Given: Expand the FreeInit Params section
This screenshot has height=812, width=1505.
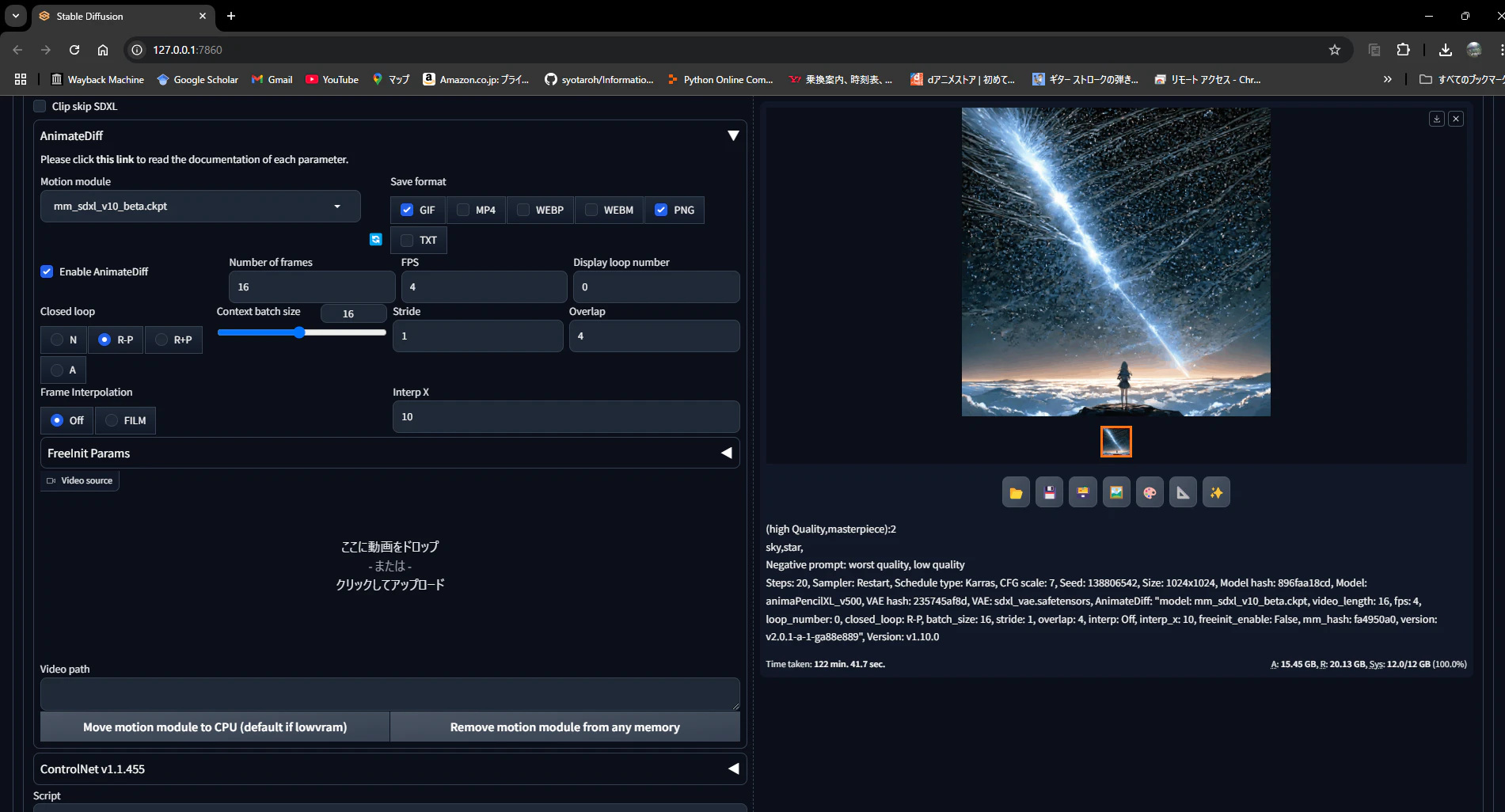Looking at the screenshot, I should [390, 453].
